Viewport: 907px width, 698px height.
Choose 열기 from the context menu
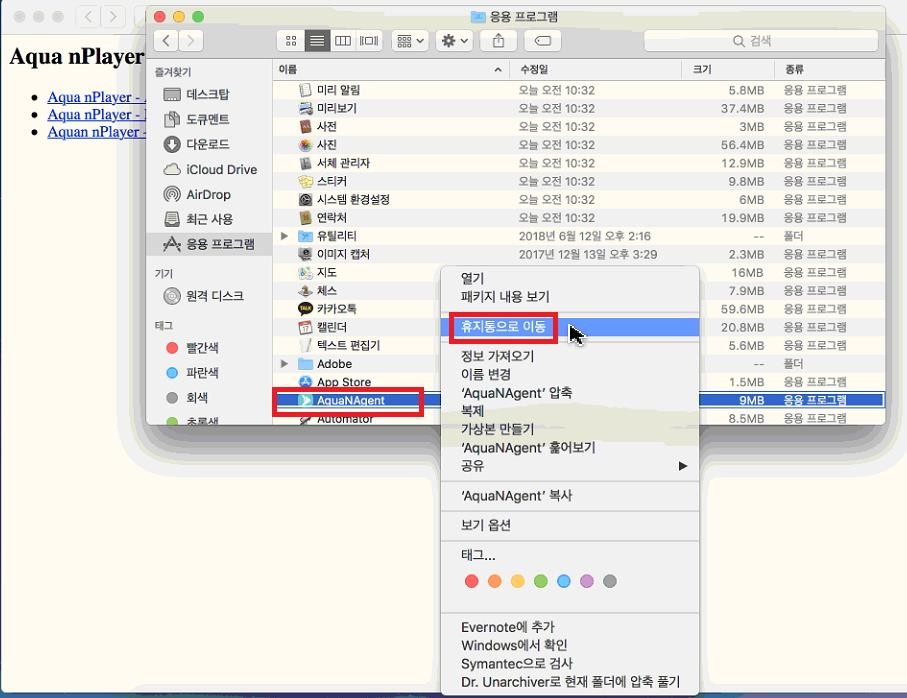[570, 278]
